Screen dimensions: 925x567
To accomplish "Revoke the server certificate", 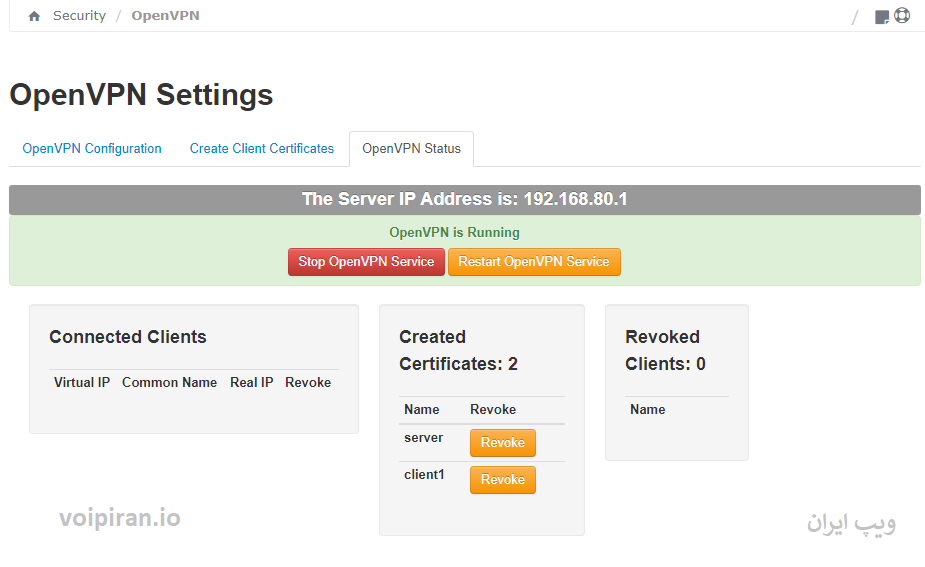I will pos(503,443).
